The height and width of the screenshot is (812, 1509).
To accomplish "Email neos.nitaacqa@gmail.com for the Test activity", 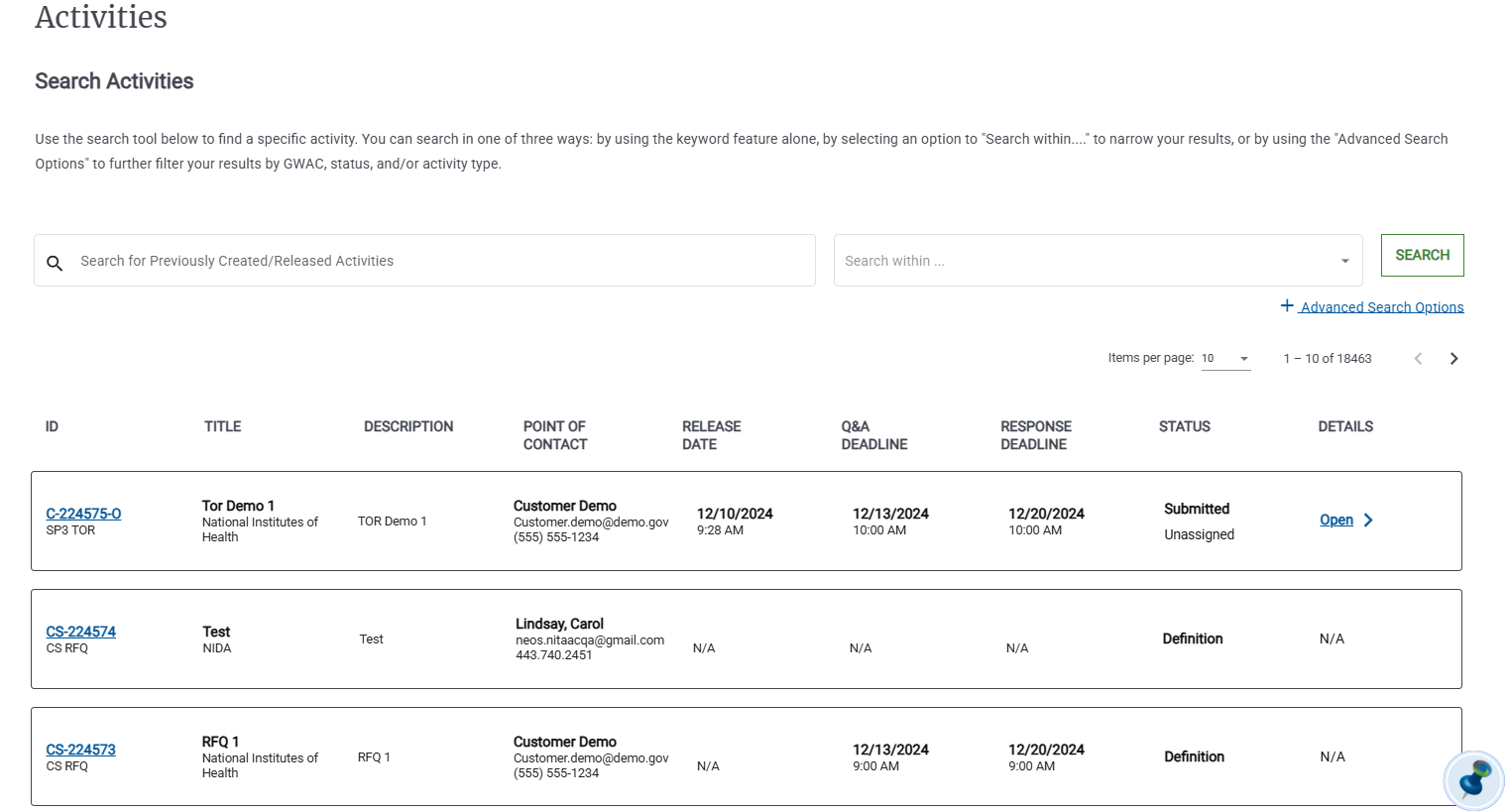I will coord(591,640).
